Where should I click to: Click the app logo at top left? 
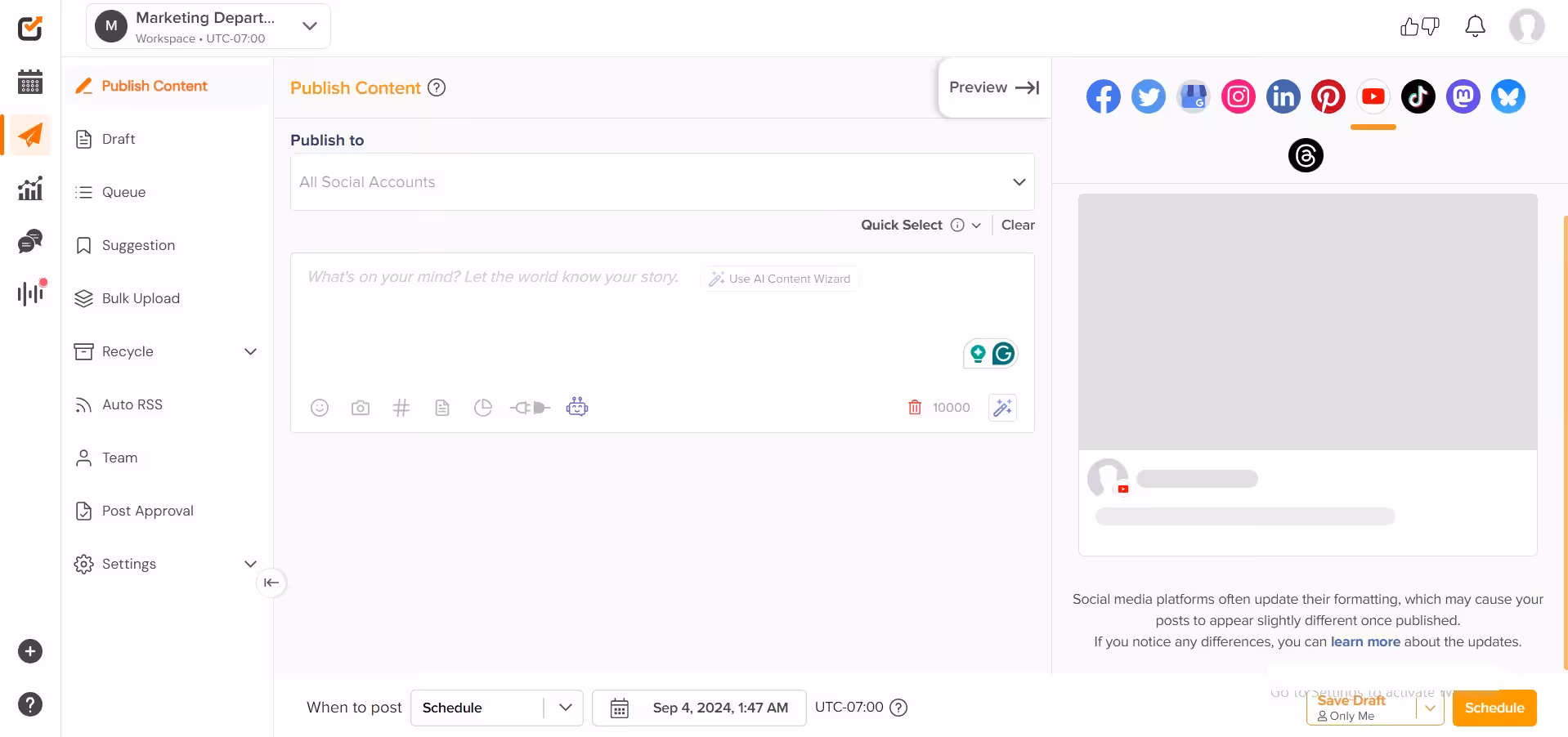(30, 28)
